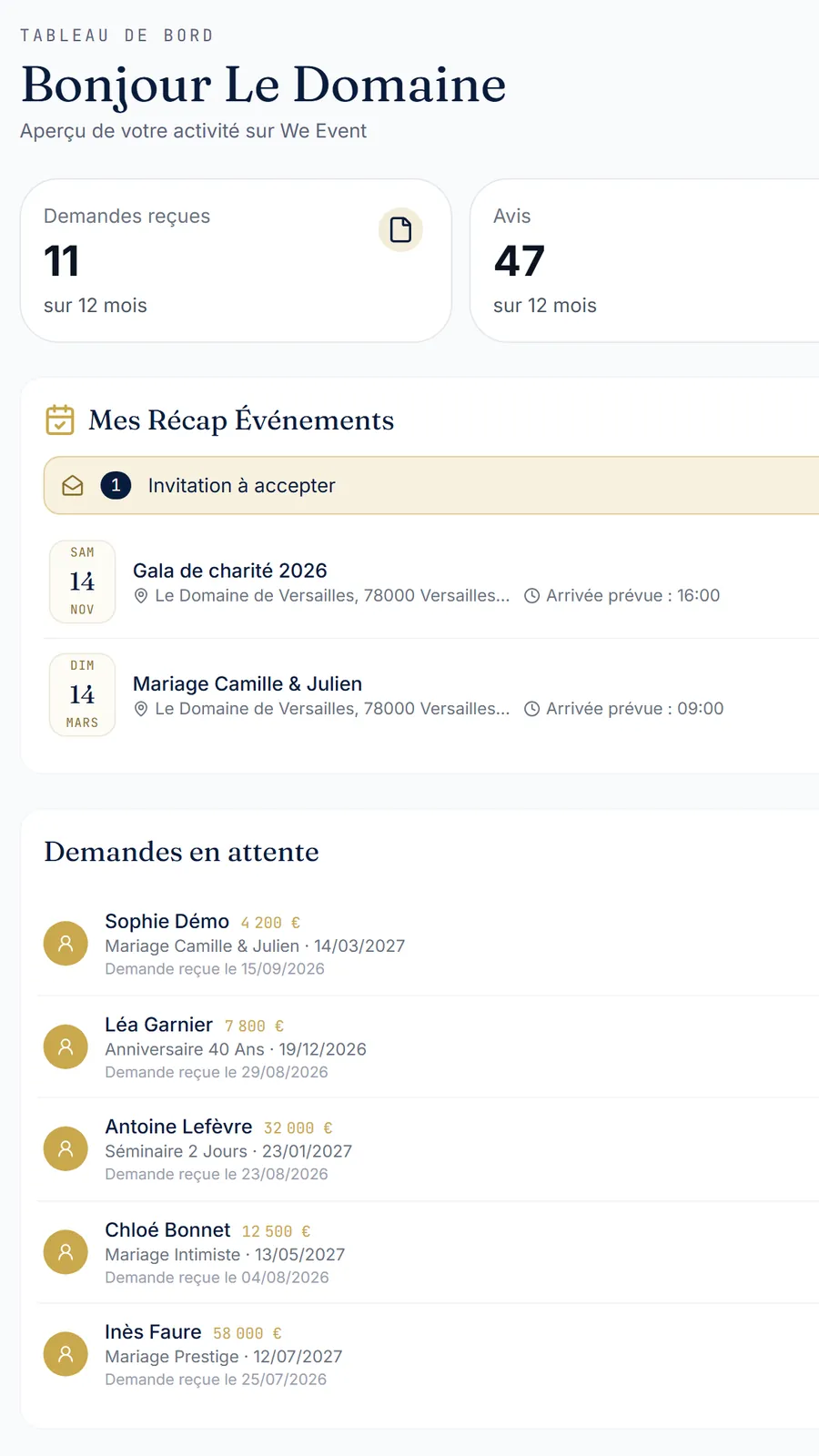Image resolution: width=819 pixels, height=1456 pixels.
Task: Click 'Demande reçue le 04/08/2026' text
Action: tap(217, 1278)
